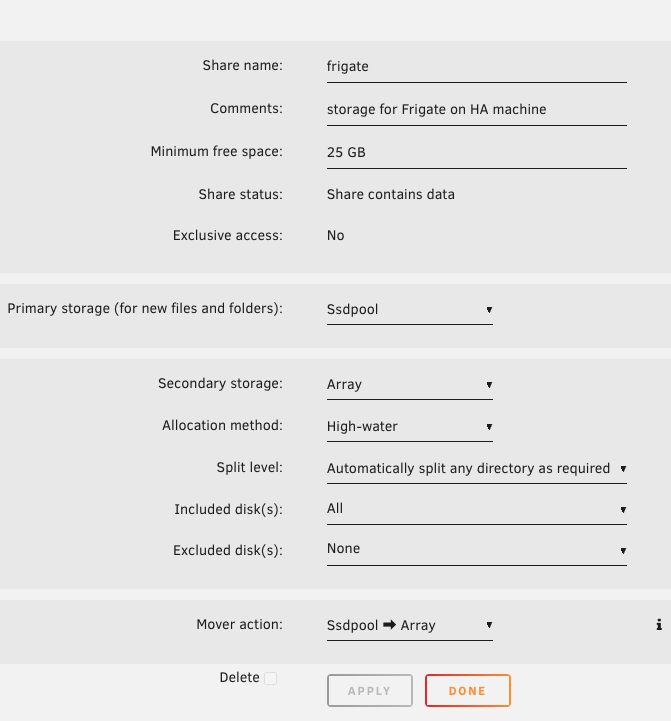Click the Share contains data status text

pyautogui.click(x=390, y=195)
